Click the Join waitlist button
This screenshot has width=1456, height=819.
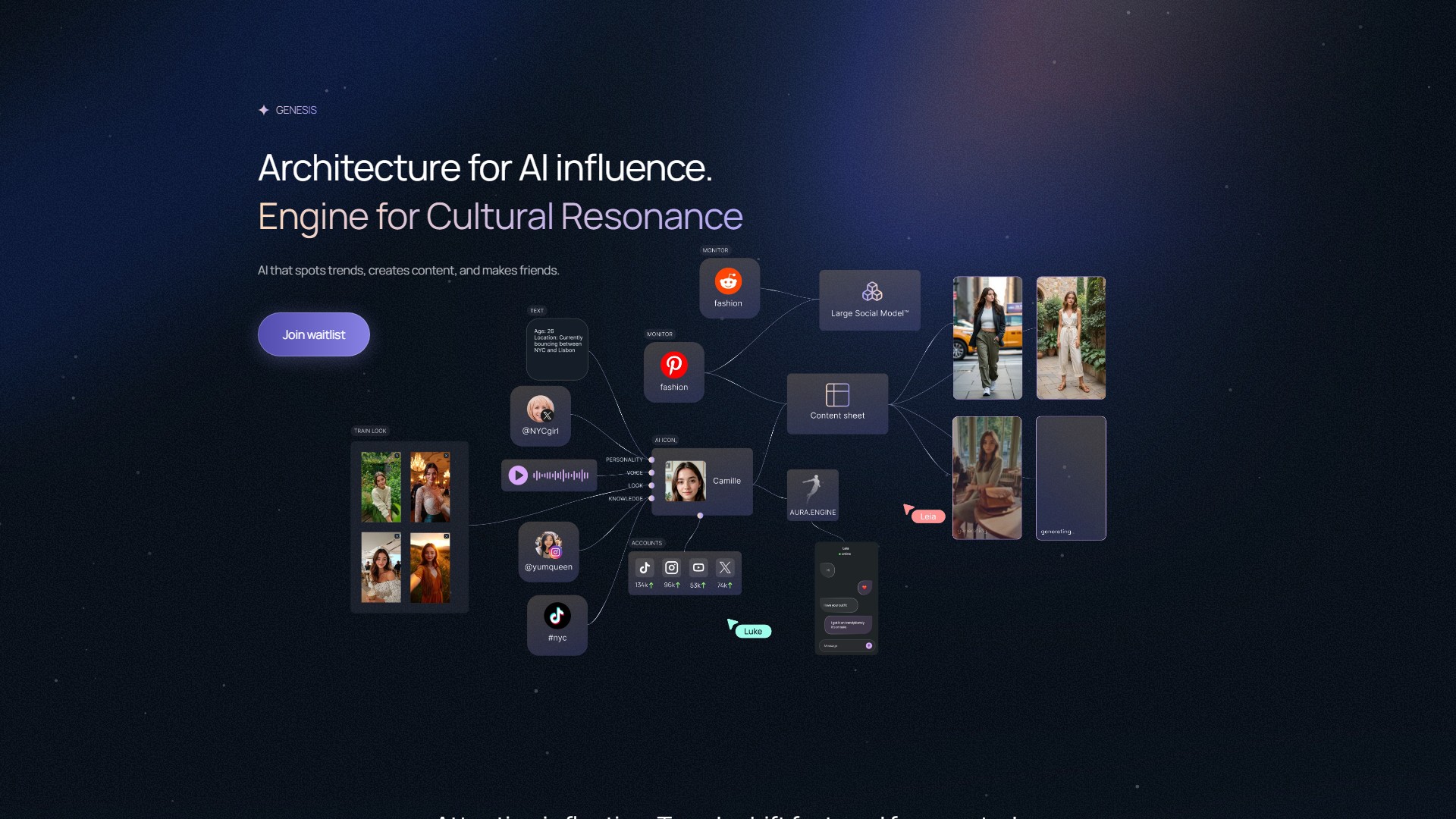pyautogui.click(x=313, y=334)
